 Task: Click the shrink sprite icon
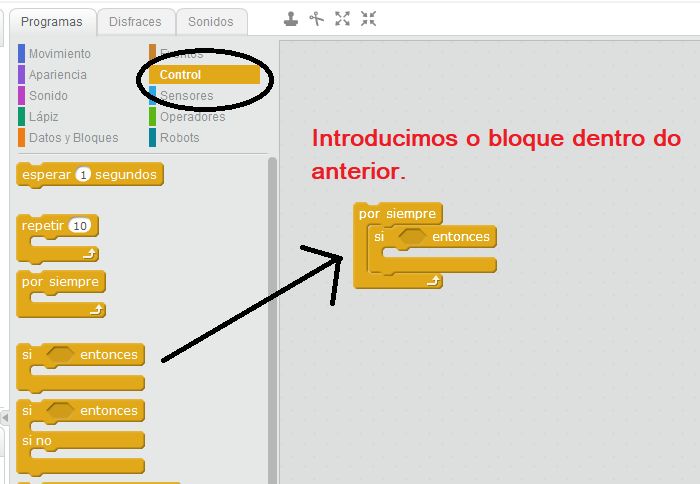[369, 18]
